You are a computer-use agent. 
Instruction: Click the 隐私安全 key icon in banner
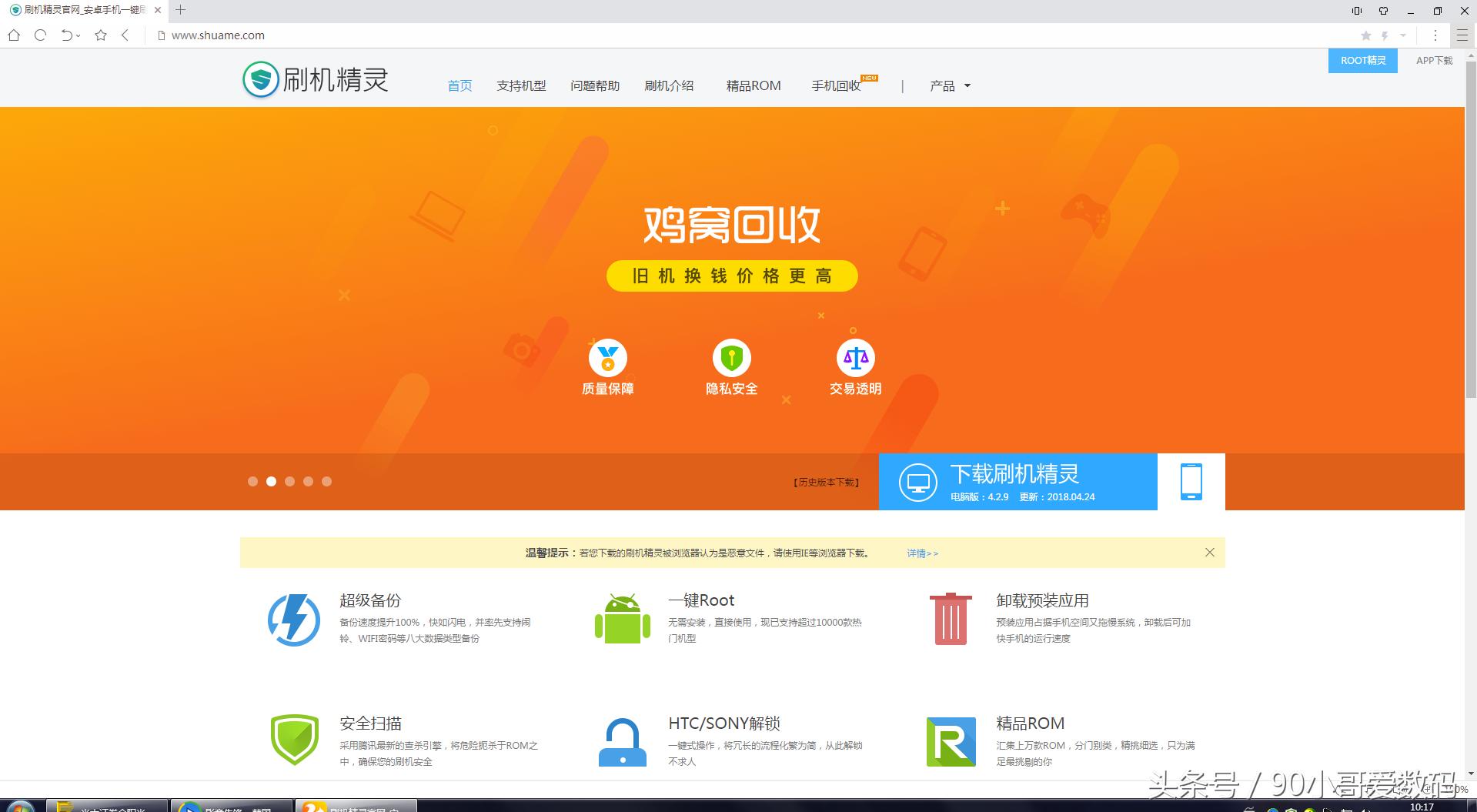click(730, 358)
